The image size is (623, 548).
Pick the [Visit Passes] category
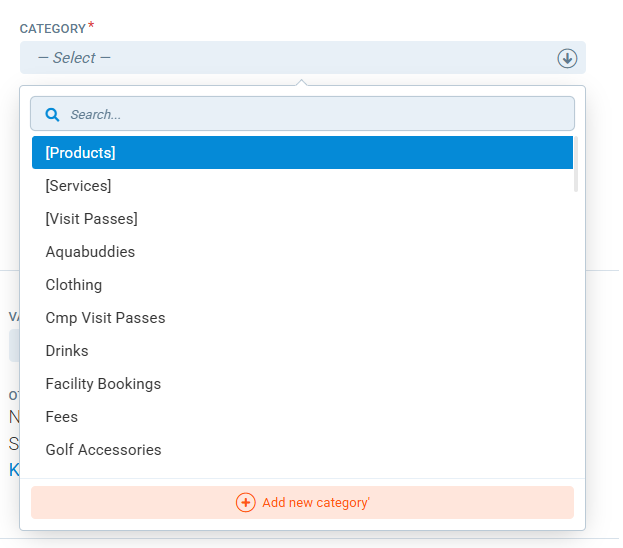(x=91, y=219)
